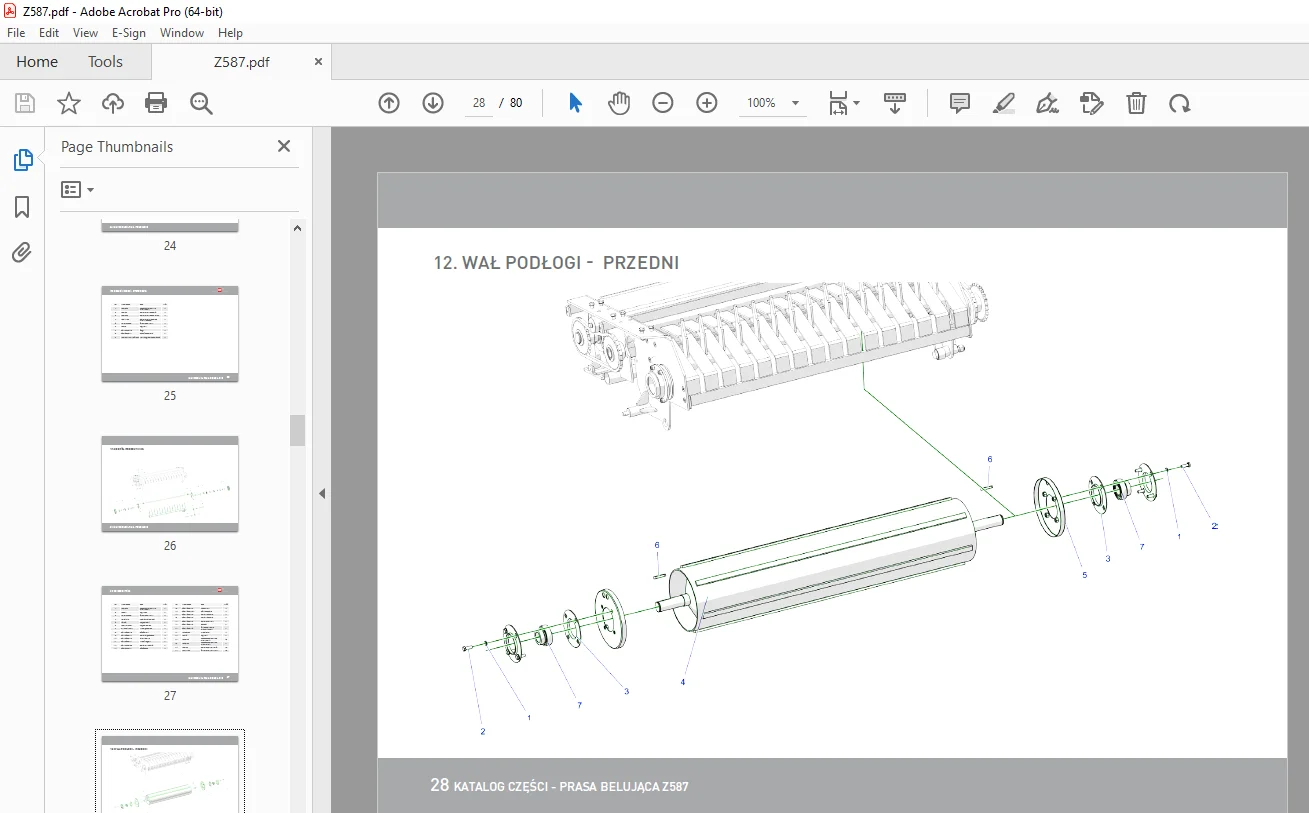This screenshot has height=813, width=1309.
Task: Click the part label "4" under the roller
Action: click(x=683, y=682)
